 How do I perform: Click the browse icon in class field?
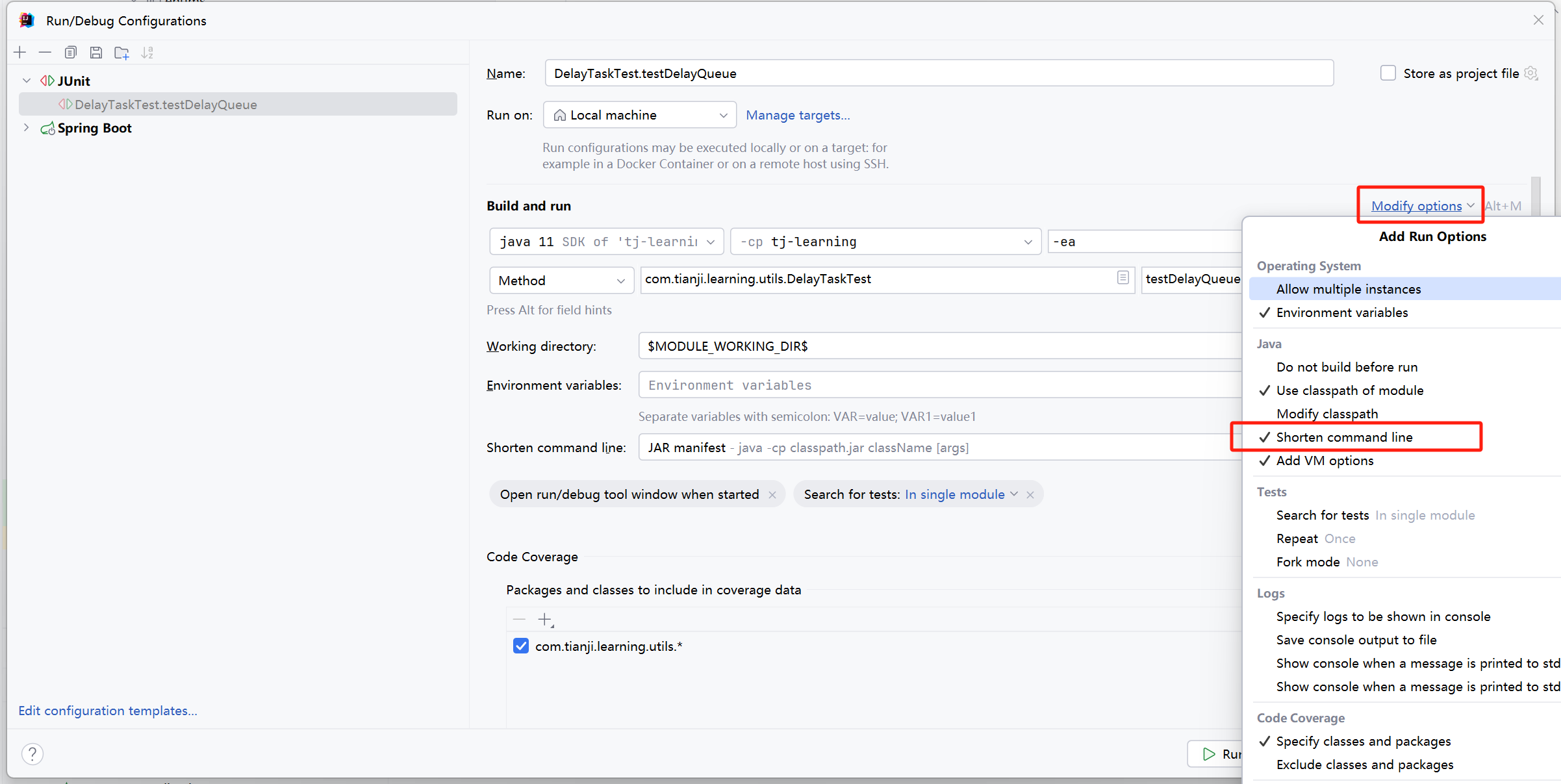pyautogui.click(x=1123, y=278)
